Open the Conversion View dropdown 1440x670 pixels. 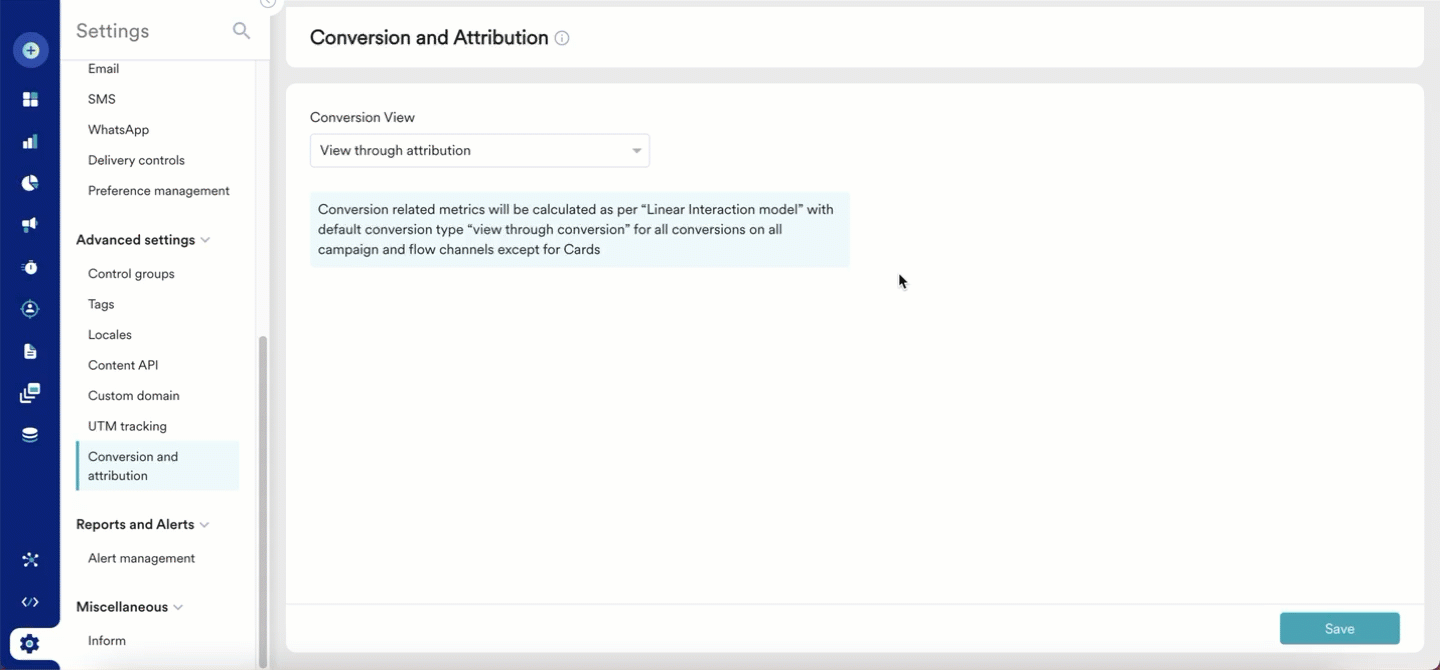pyautogui.click(x=479, y=151)
